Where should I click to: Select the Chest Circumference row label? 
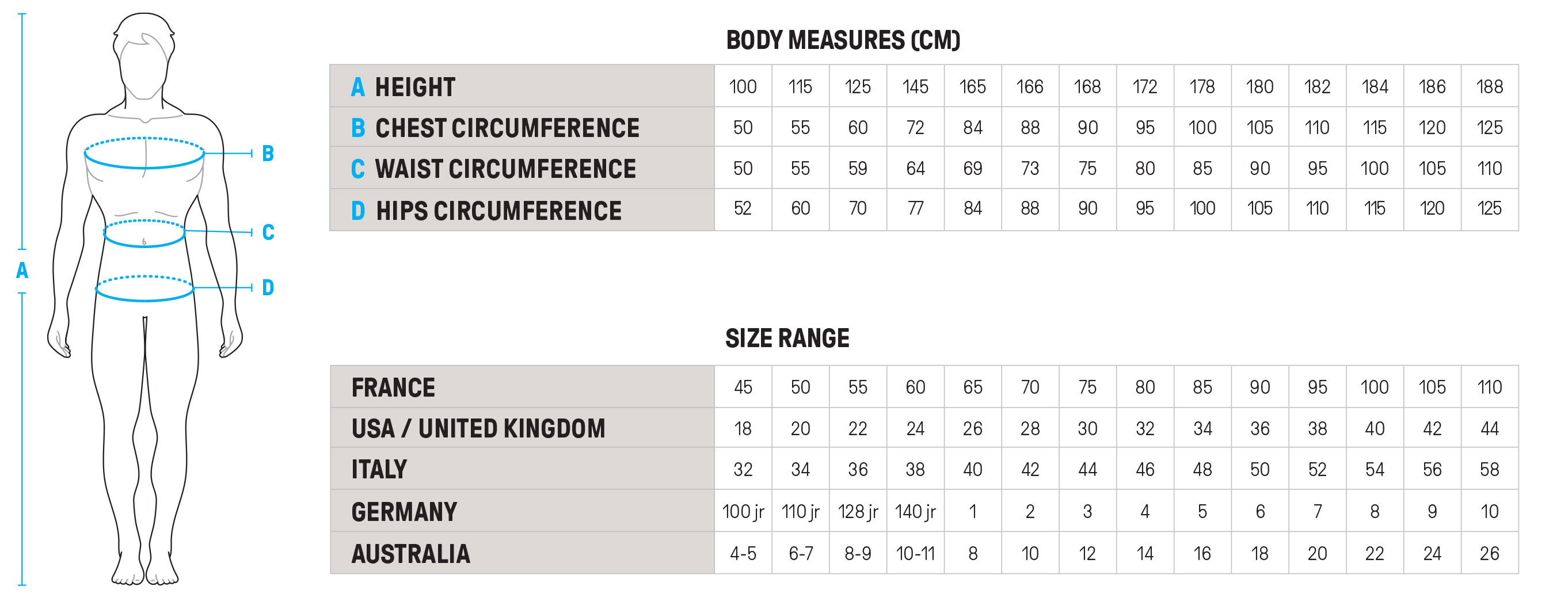(x=507, y=128)
